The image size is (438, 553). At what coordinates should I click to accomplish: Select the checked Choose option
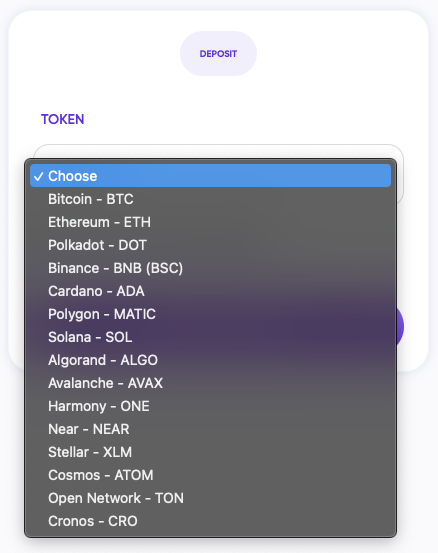click(211, 176)
